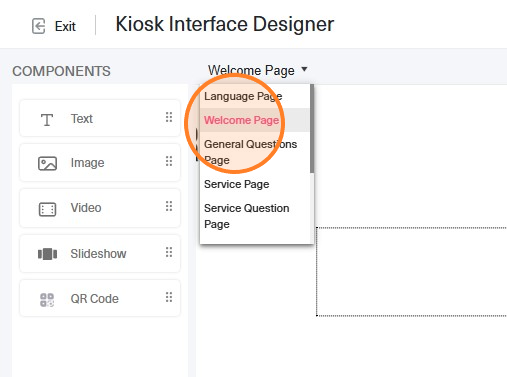This screenshot has width=507, height=377.
Task: Click the drag handle dots beside Text
Action: pyautogui.click(x=169, y=117)
